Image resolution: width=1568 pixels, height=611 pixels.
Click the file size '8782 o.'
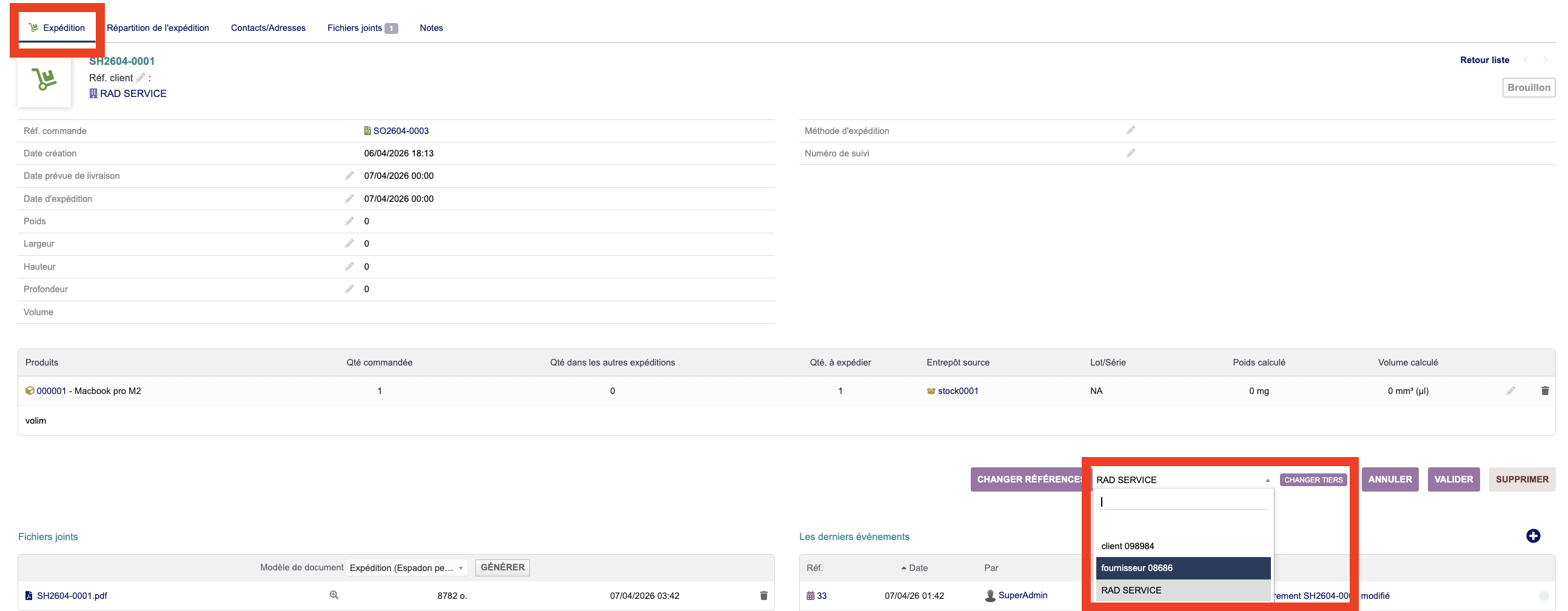coord(452,596)
